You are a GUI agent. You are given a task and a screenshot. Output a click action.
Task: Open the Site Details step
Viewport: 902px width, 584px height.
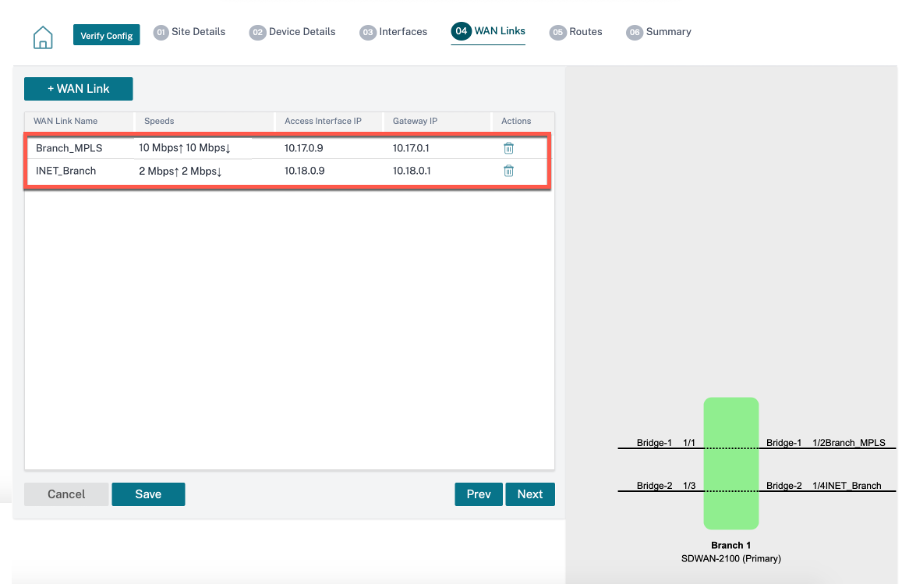(x=190, y=32)
